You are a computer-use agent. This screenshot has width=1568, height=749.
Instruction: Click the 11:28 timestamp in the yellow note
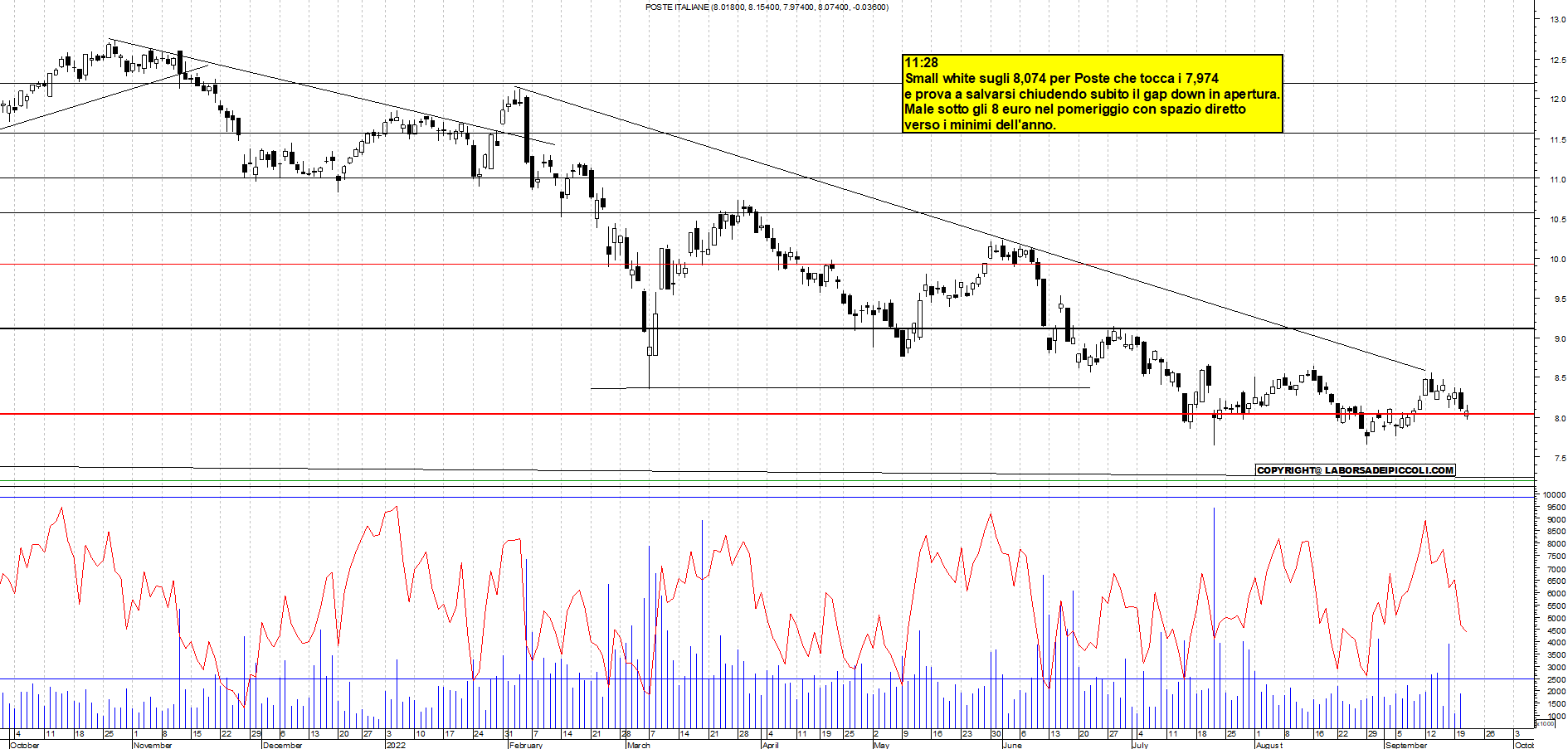(921, 63)
